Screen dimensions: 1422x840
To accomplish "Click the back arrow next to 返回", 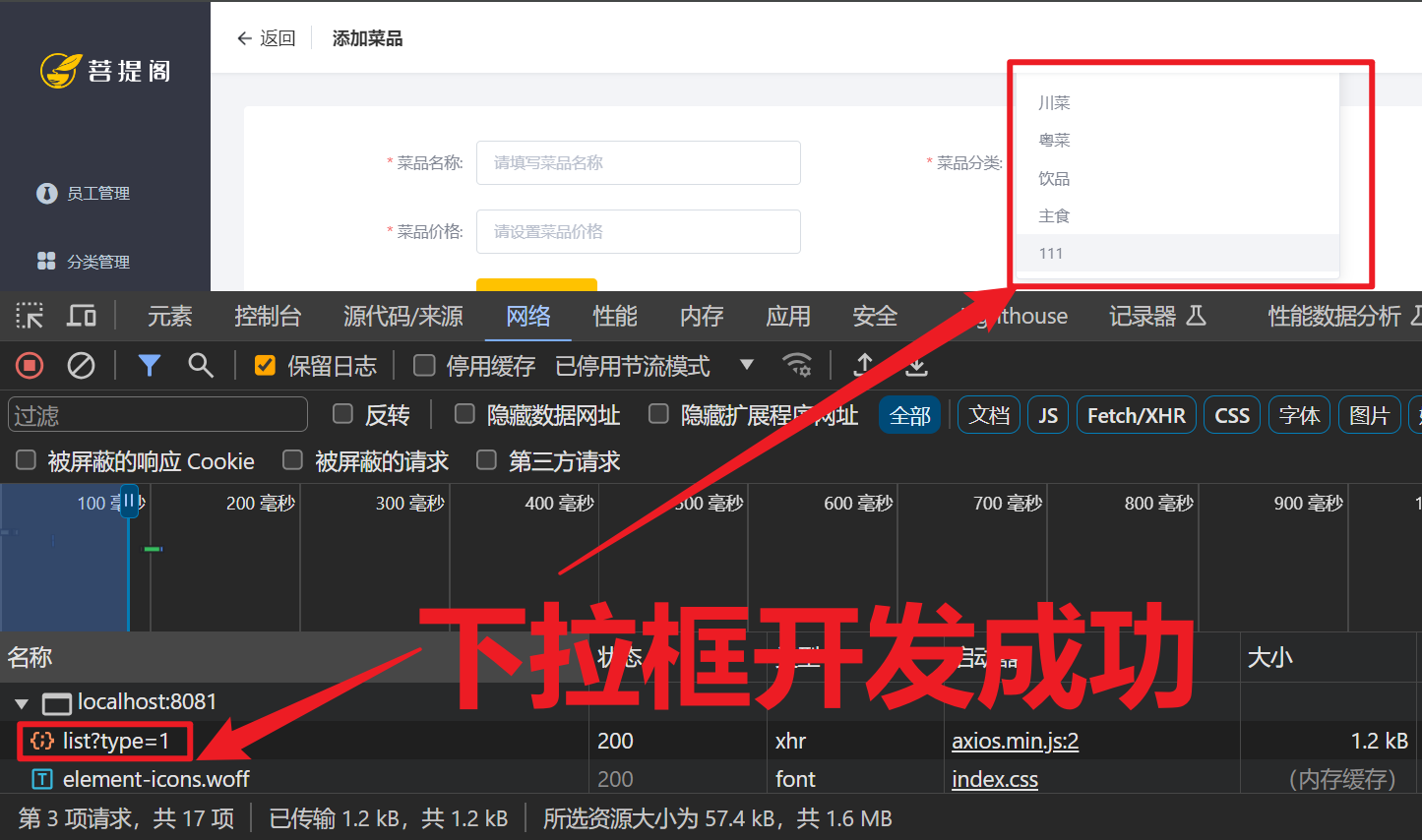I will pos(244,38).
